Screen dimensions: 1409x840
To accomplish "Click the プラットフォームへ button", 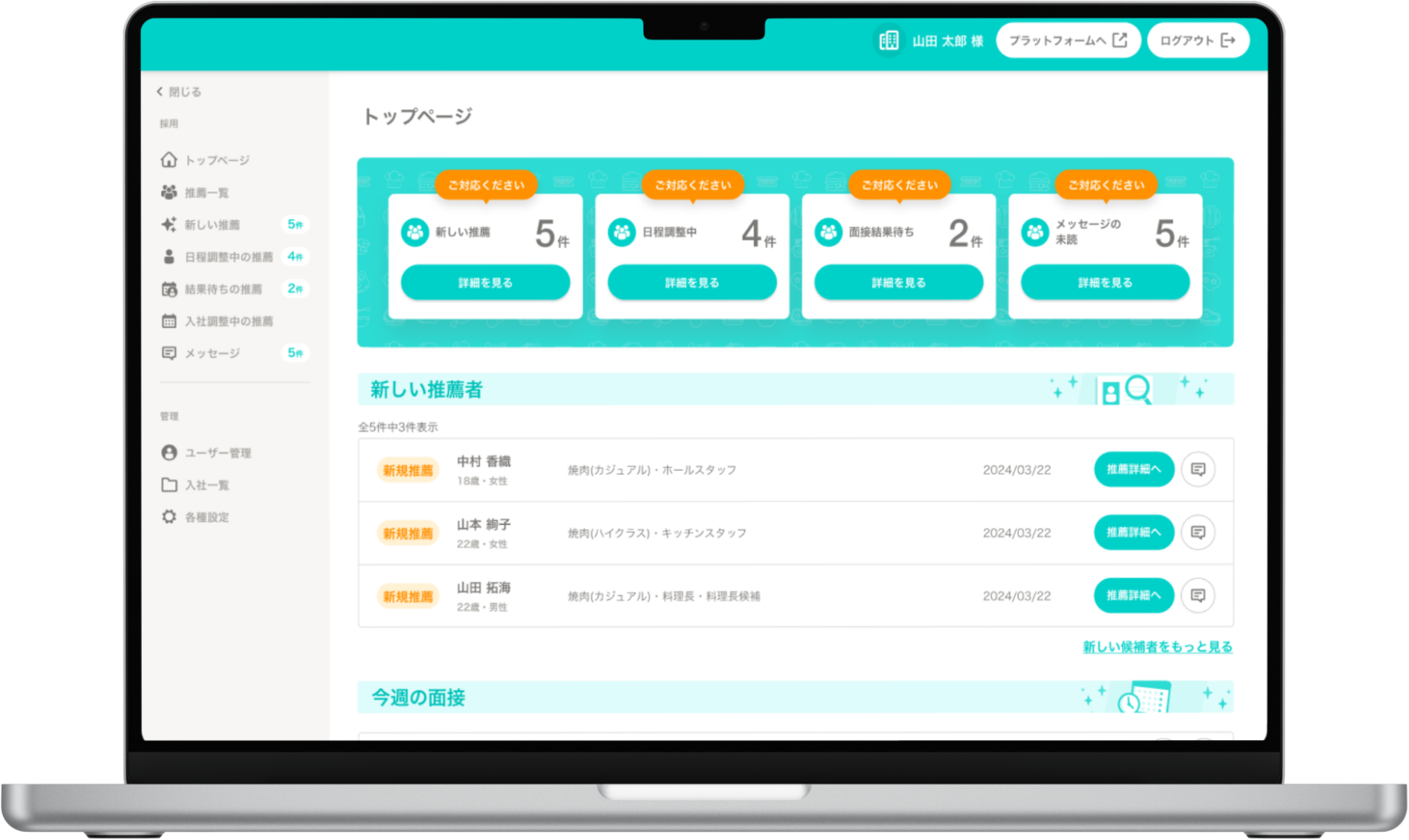I will point(1067,40).
